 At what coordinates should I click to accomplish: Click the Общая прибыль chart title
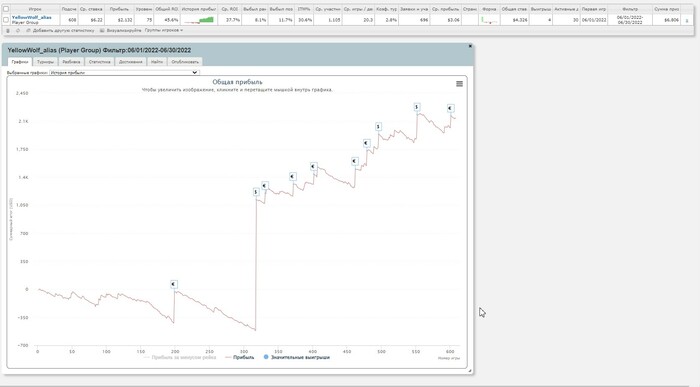click(x=237, y=82)
